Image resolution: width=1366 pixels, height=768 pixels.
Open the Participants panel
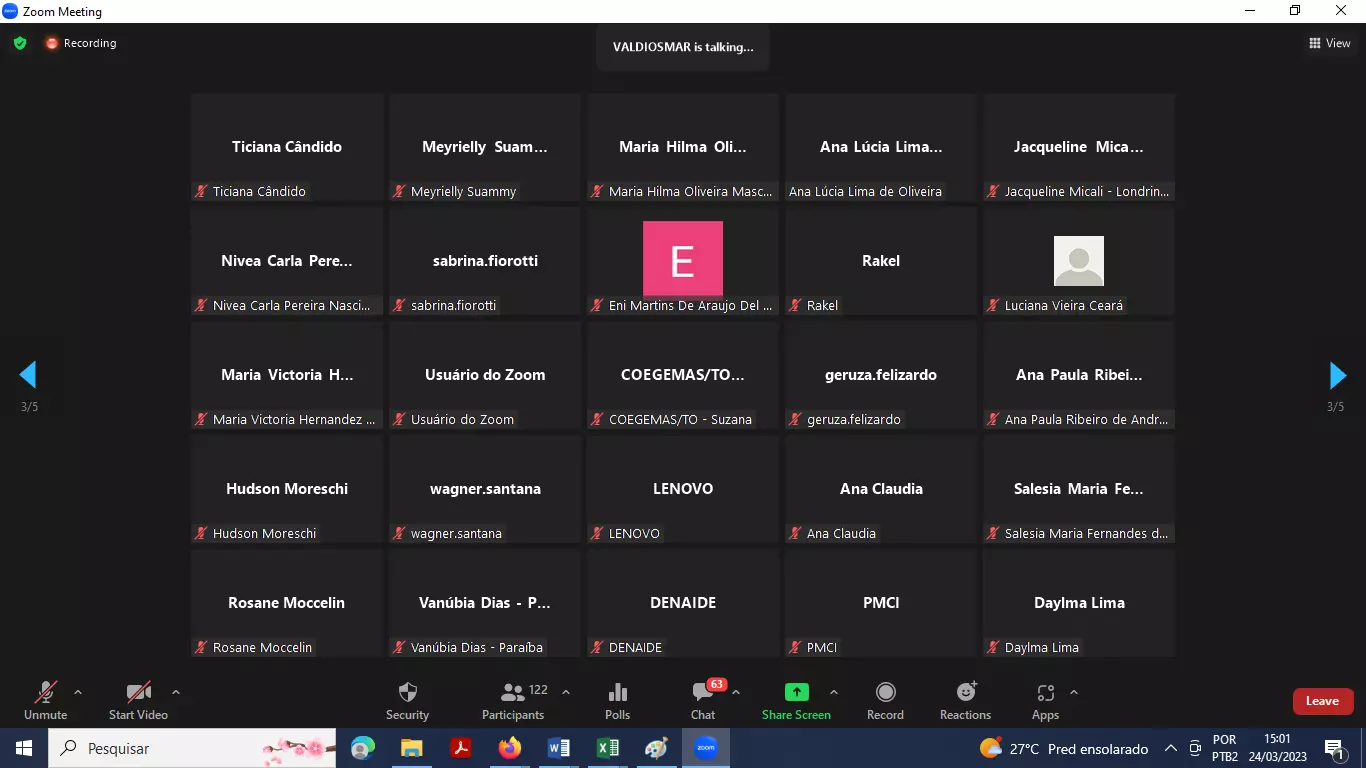(513, 700)
